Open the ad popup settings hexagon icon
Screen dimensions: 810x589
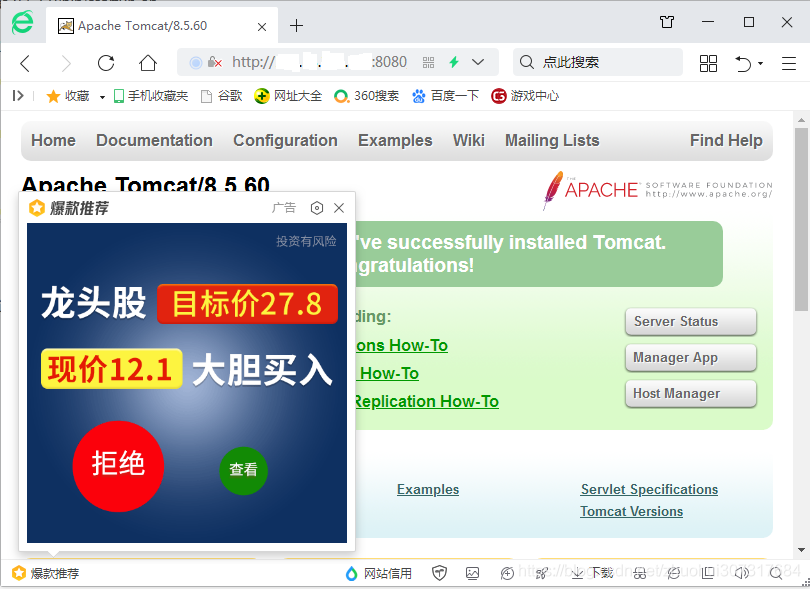(317, 208)
